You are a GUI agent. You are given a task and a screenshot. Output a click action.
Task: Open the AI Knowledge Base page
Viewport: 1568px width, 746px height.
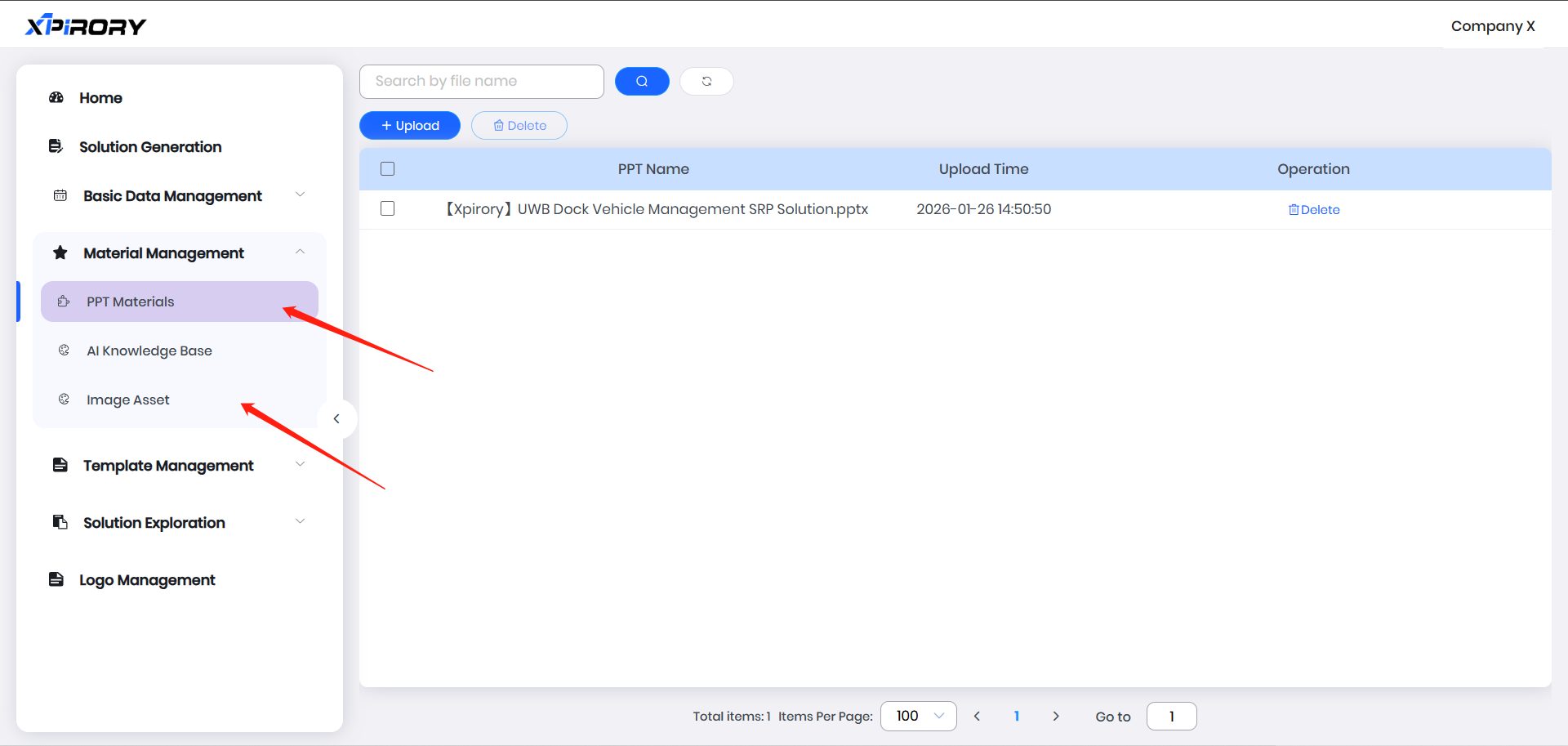[x=149, y=351]
